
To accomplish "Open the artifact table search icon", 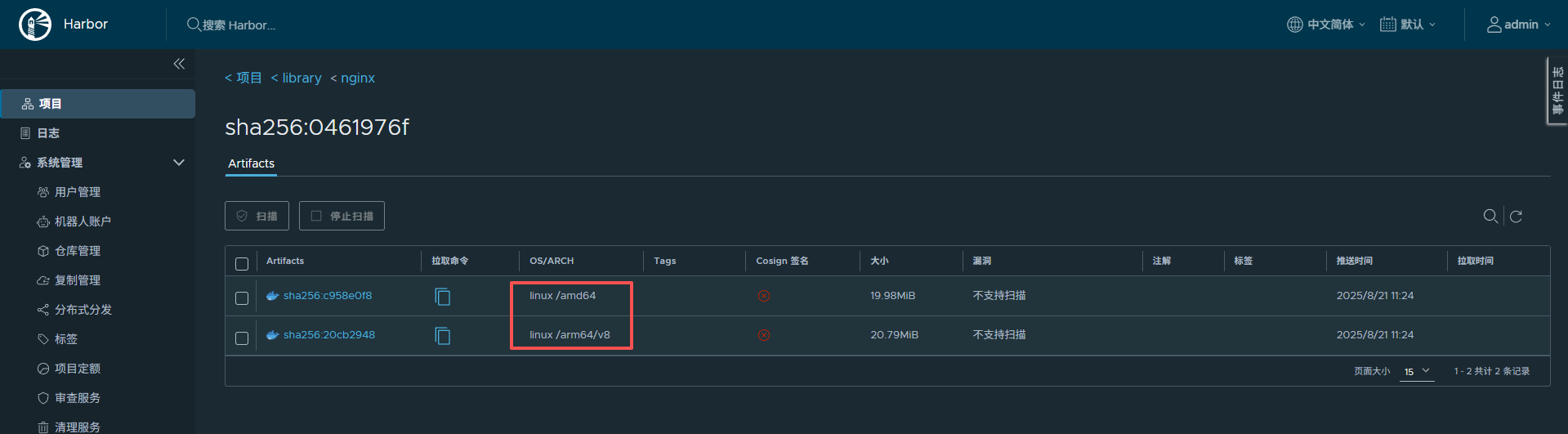I will pos(1490,216).
